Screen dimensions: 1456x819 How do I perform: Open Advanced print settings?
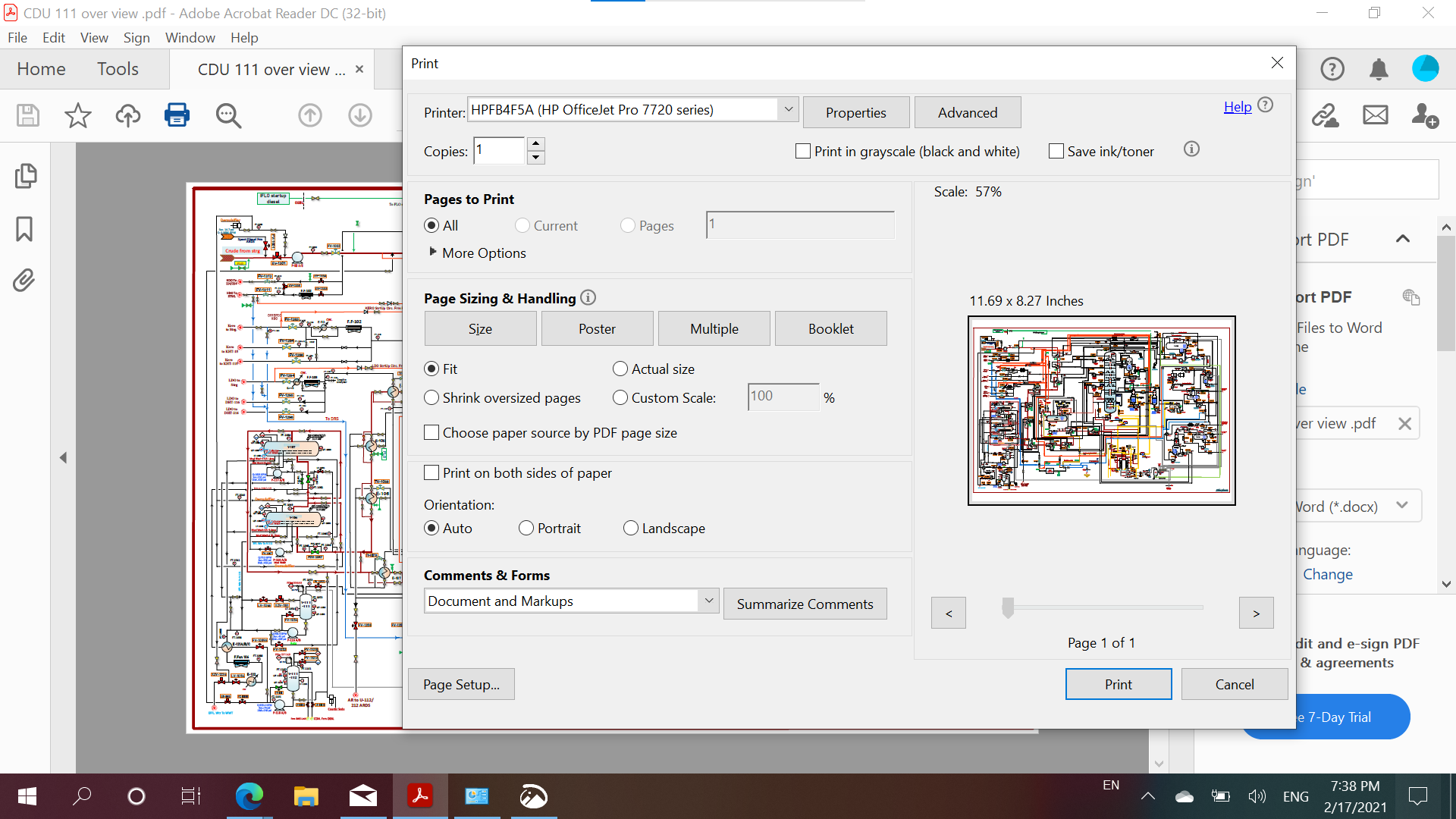(x=968, y=112)
